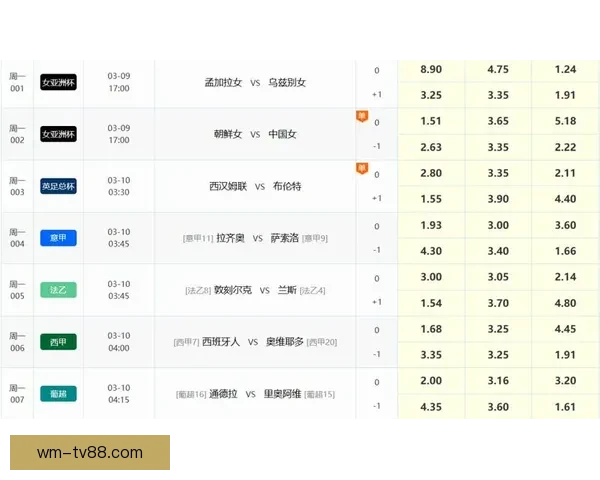The height and width of the screenshot is (480, 600).
Task: Open team 孟加拉女
Action: (223, 82)
